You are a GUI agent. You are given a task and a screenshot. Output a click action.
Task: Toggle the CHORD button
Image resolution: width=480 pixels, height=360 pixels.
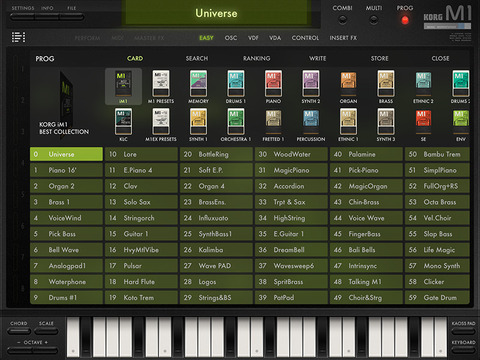(x=19, y=331)
